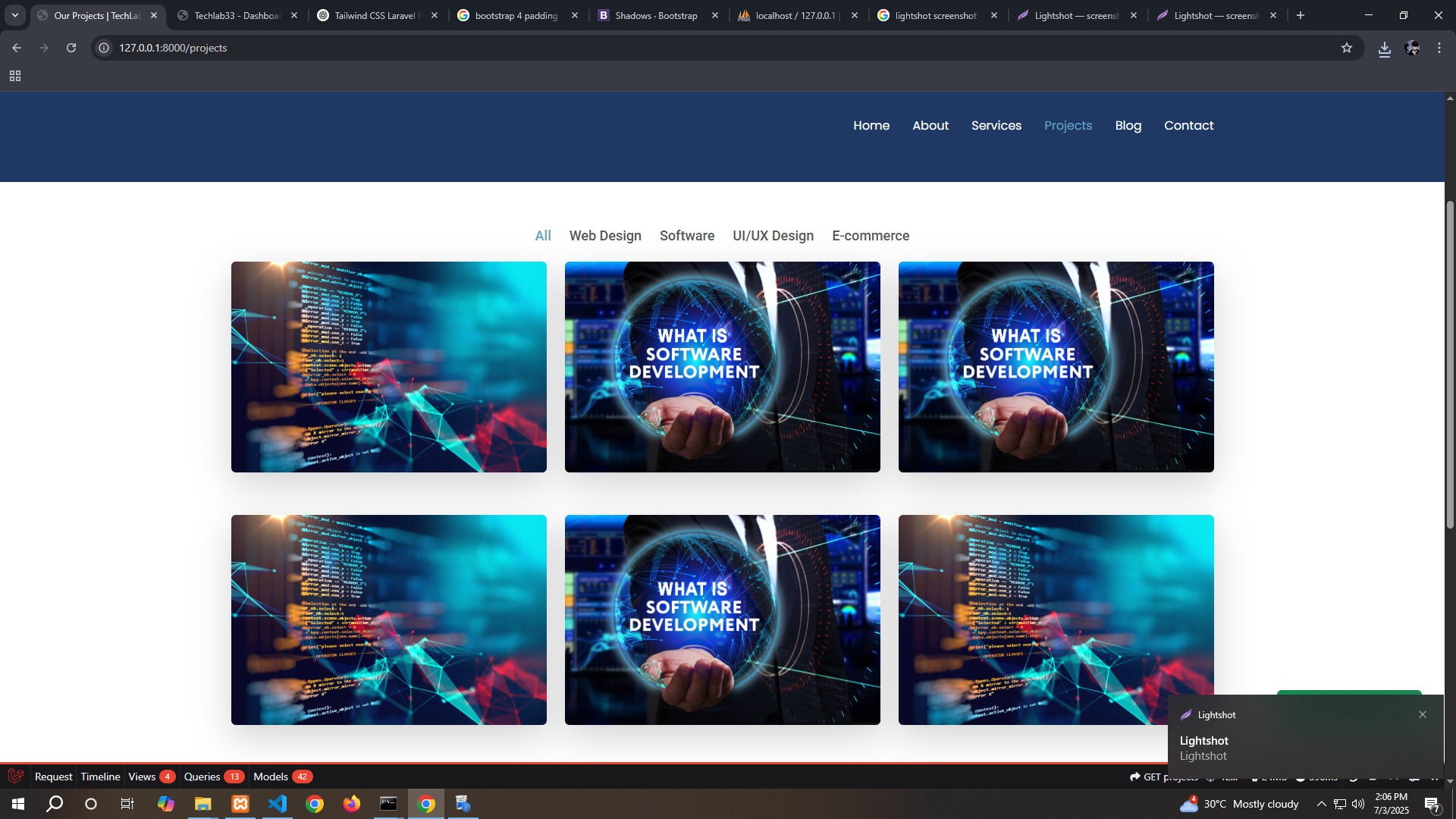Bookmark this page with star icon
Image resolution: width=1456 pixels, height=819 pixels.
pos(1347,48)
